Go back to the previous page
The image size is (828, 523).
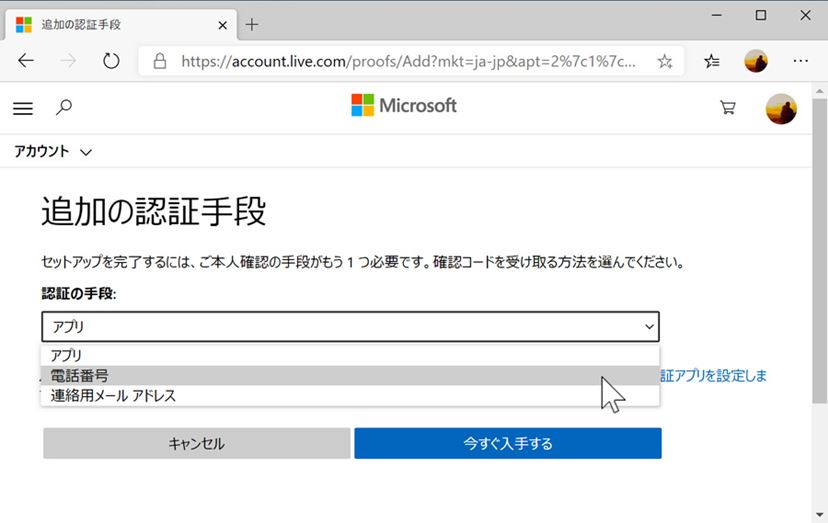26,61
